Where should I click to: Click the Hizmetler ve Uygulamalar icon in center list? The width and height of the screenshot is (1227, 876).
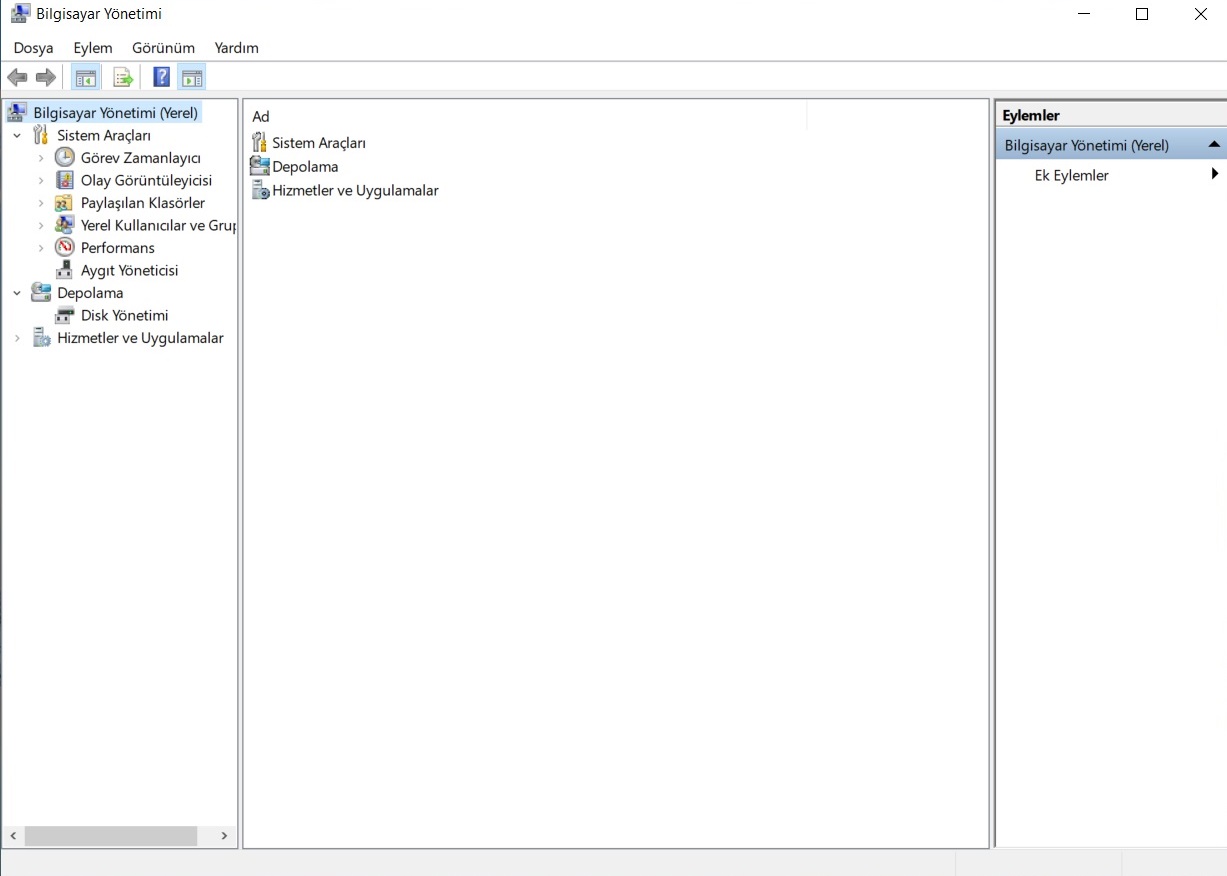[260, 190]
